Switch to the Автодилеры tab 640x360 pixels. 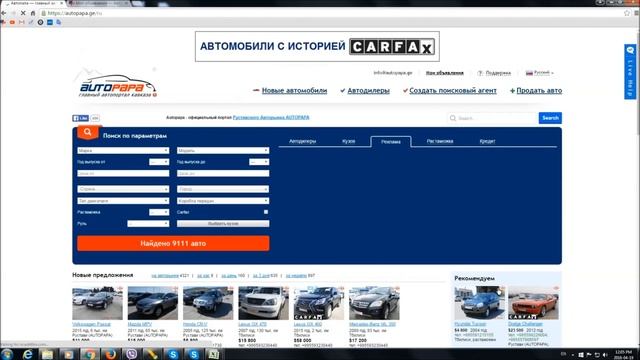tap(302, 141)
